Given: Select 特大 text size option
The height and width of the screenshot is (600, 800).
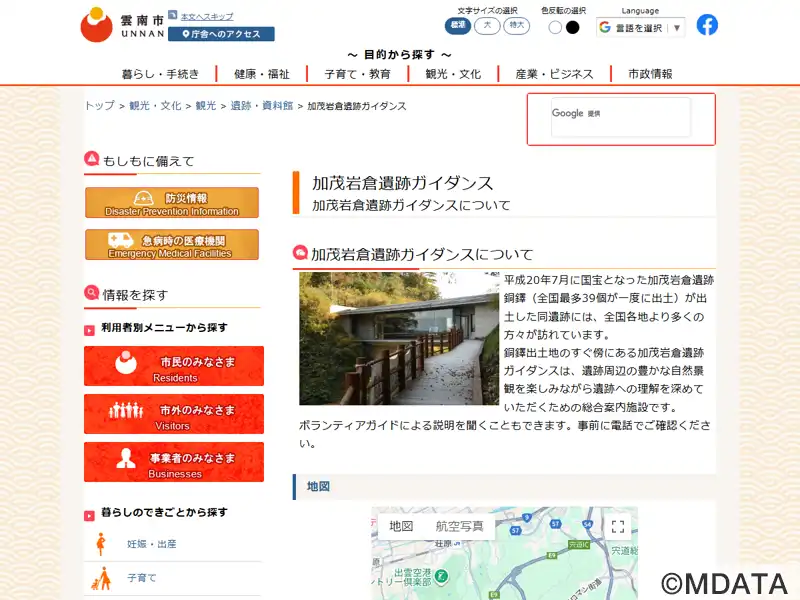Looking at the screenshot, I should tap(516, 26).
